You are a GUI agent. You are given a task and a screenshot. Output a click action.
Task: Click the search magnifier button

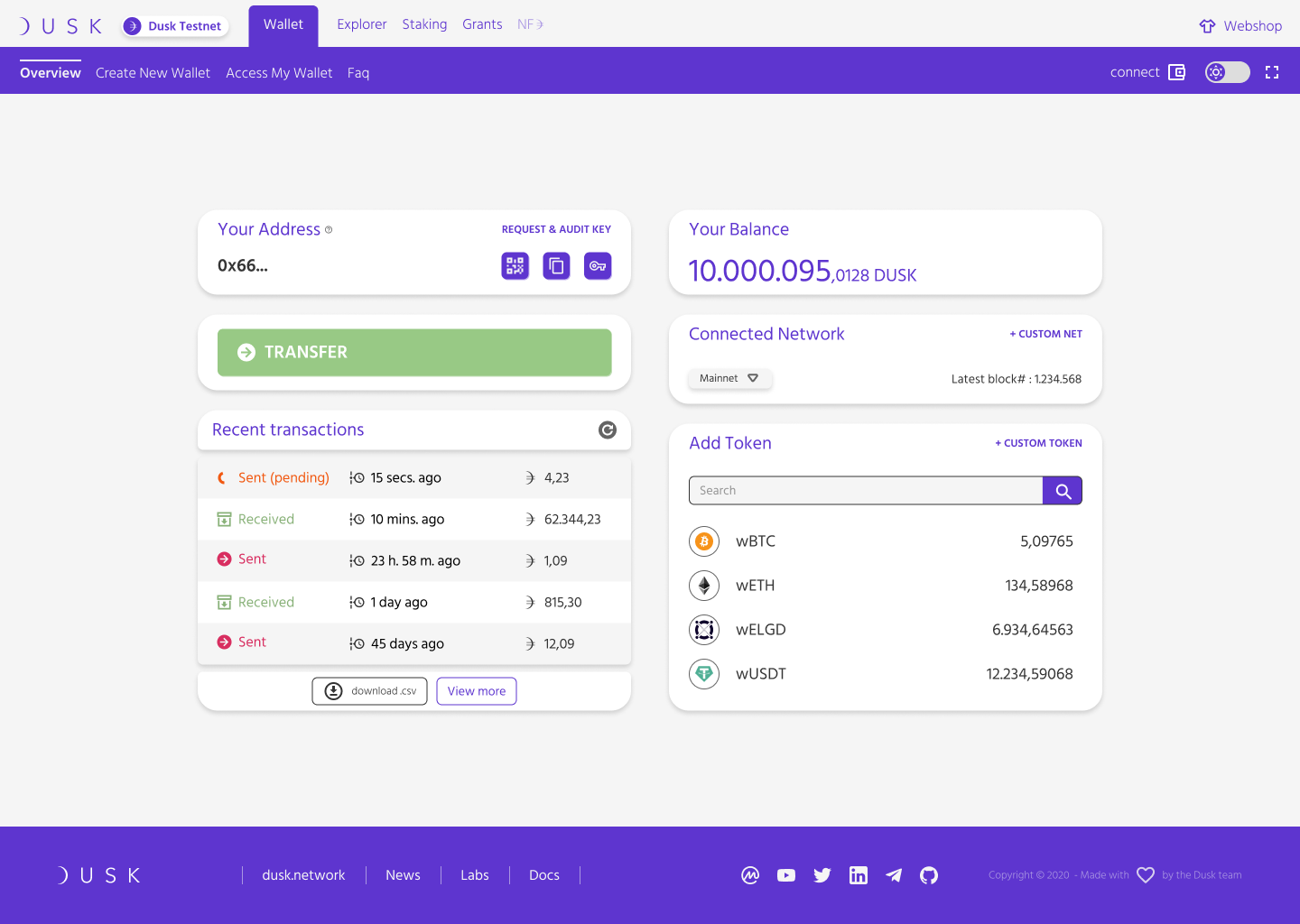(1063, 491)
